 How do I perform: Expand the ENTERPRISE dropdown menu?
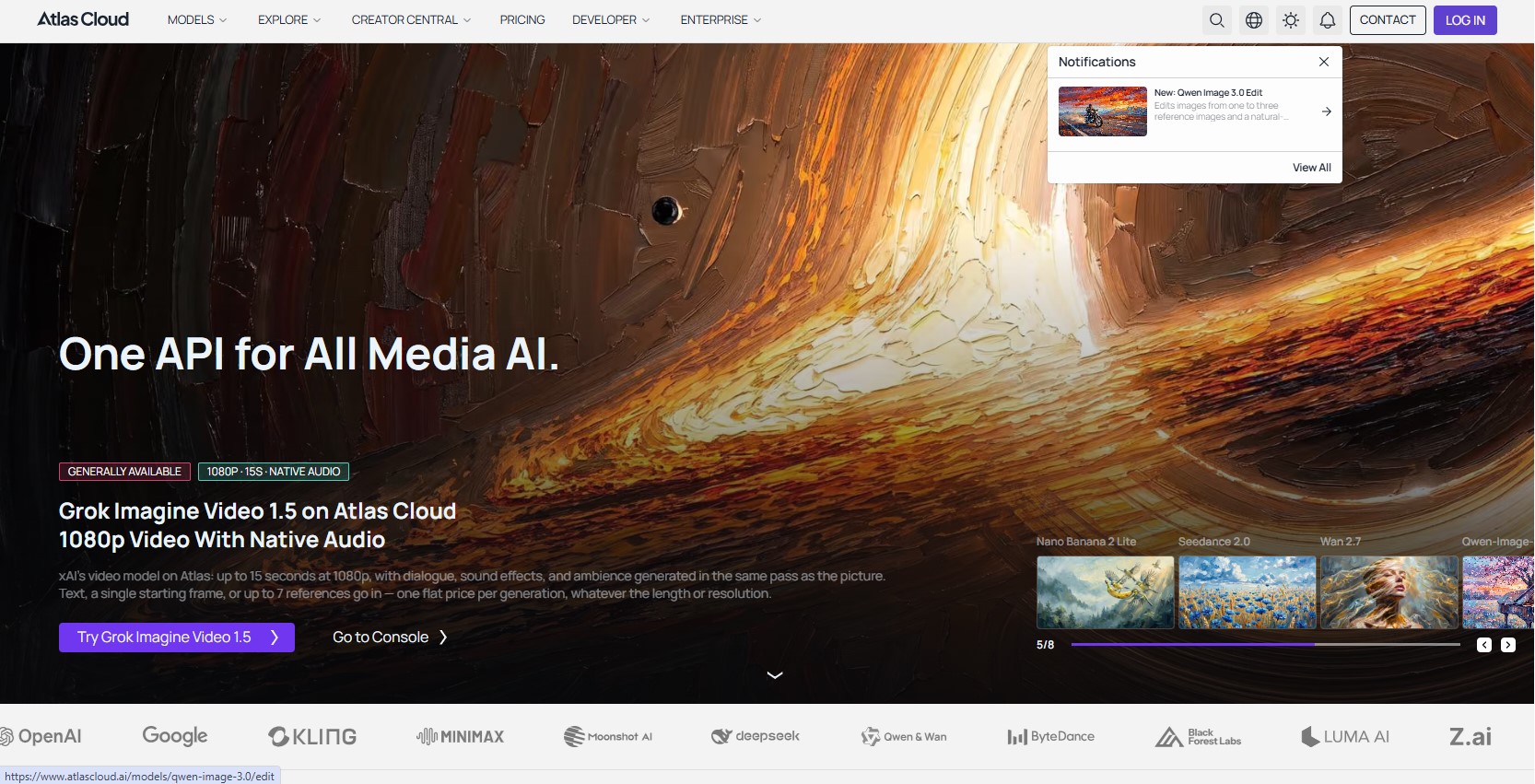tap(721, 20)
